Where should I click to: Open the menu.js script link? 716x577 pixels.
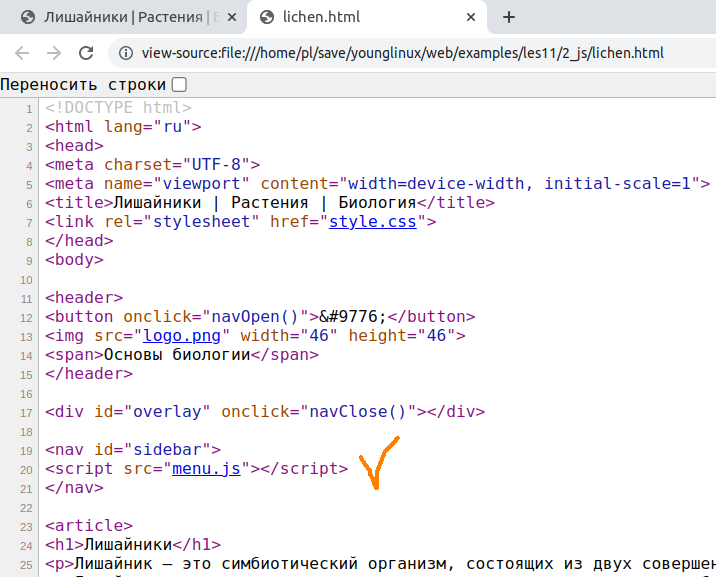point(206,469)
